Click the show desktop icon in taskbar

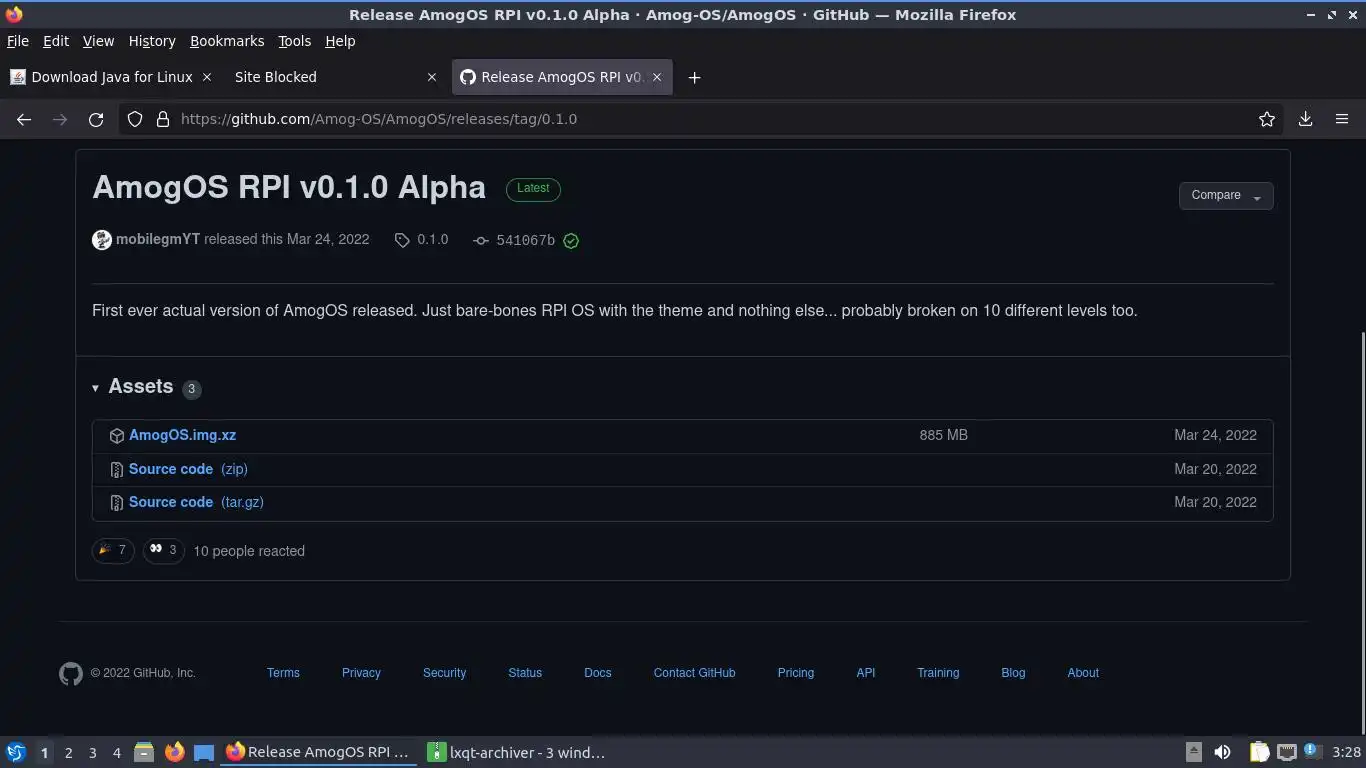tap(204, 752)
